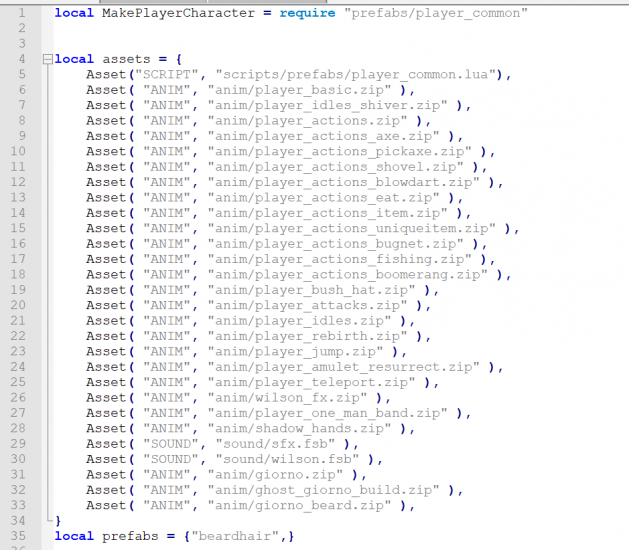
Task: Click line number 4 in the margin
Action: [x=22, y=59]
